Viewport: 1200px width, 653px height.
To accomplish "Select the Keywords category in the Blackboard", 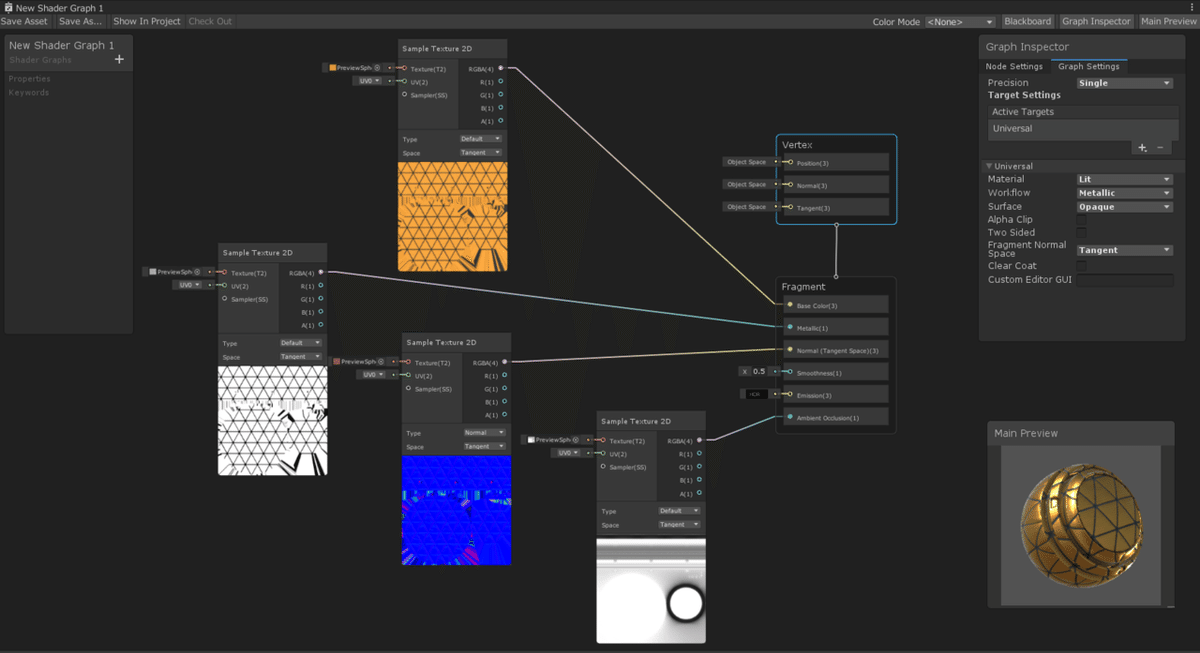I will point(29,93).
